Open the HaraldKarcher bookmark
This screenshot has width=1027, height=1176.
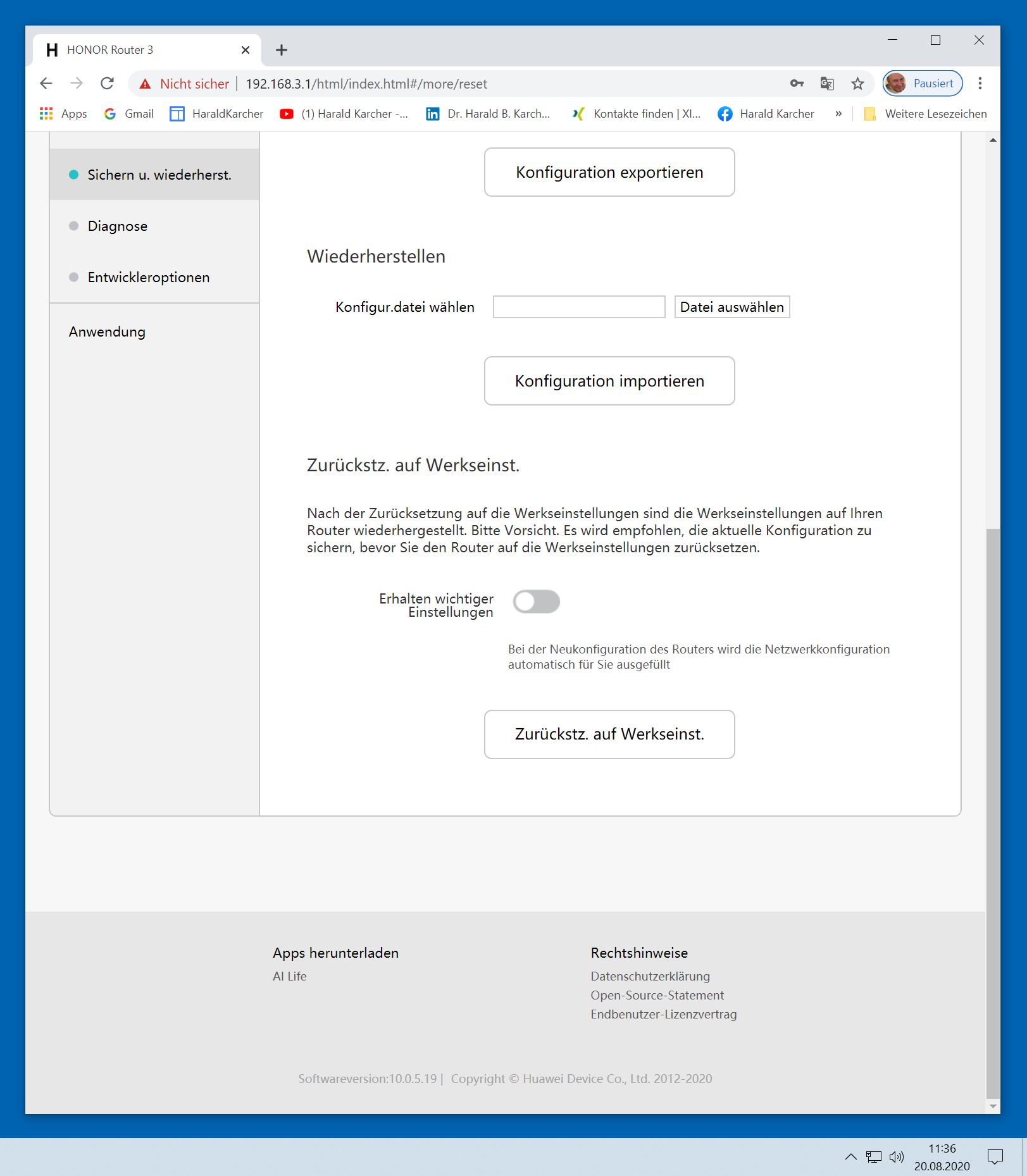coord(217,114)
